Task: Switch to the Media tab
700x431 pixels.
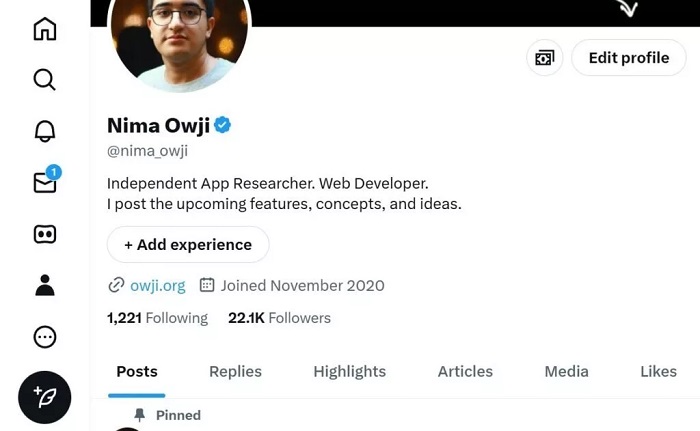Action: [567, 372]
